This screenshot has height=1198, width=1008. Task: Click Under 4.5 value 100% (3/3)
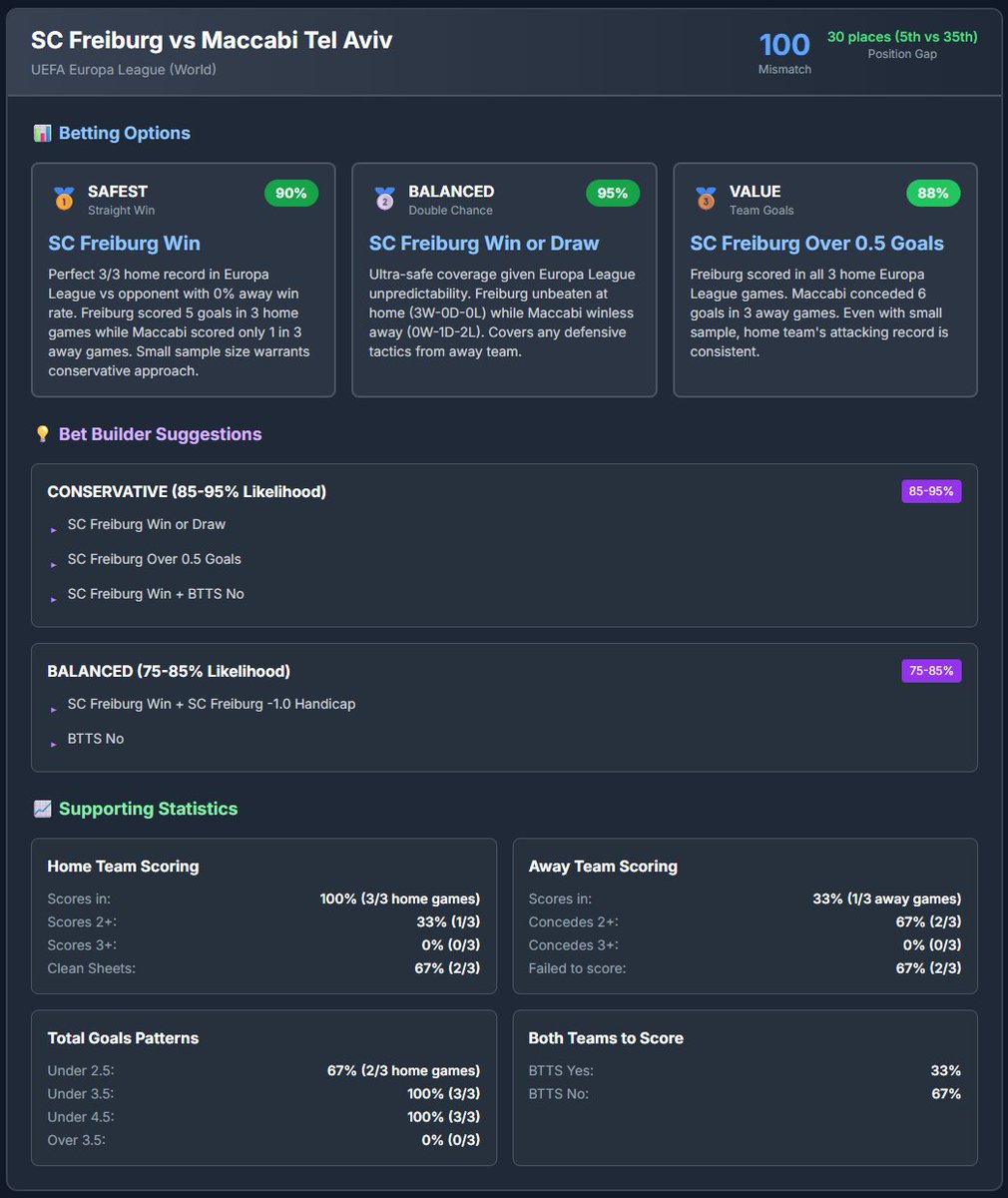[444, 1116]
